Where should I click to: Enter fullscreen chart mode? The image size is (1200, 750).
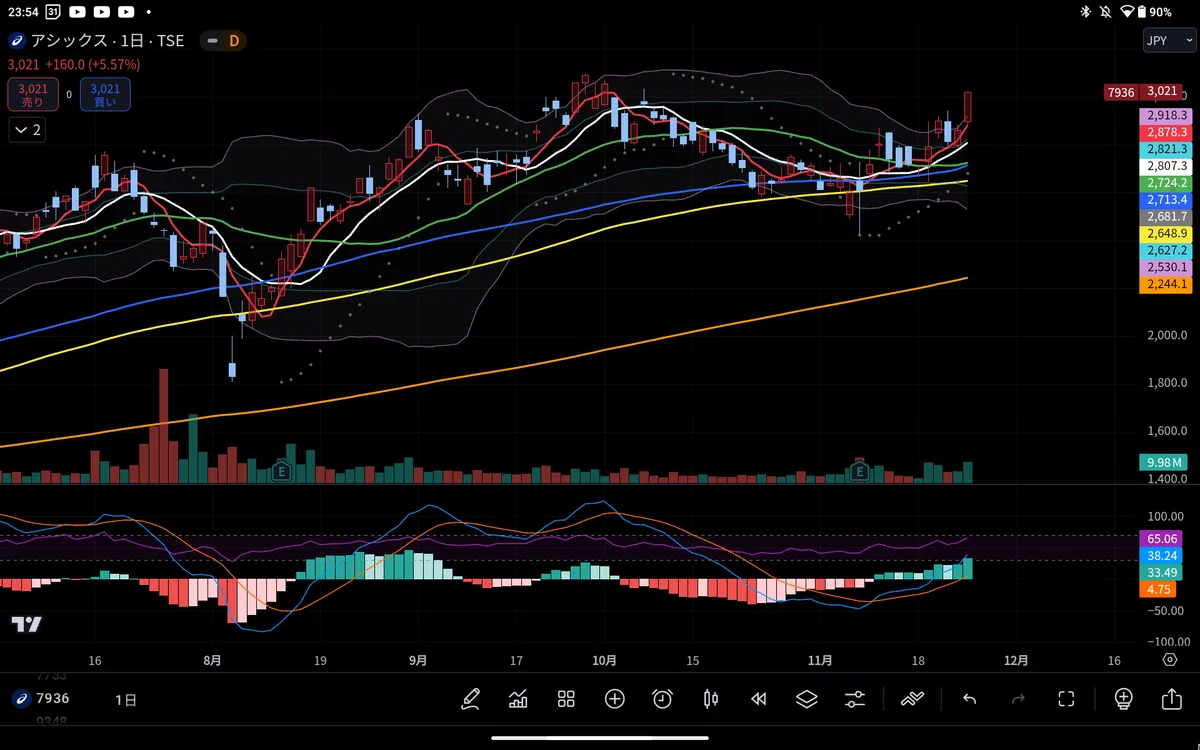(x=1066, y=699)
